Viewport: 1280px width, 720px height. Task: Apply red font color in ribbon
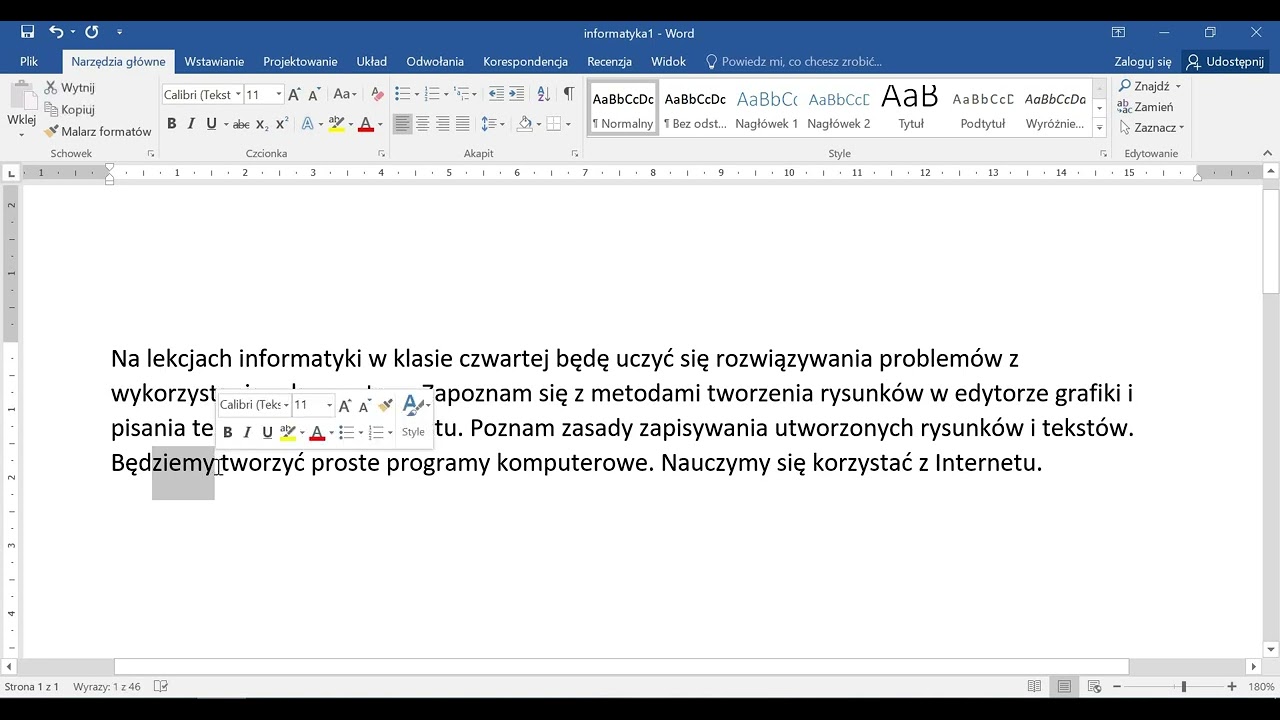(365, 125)
